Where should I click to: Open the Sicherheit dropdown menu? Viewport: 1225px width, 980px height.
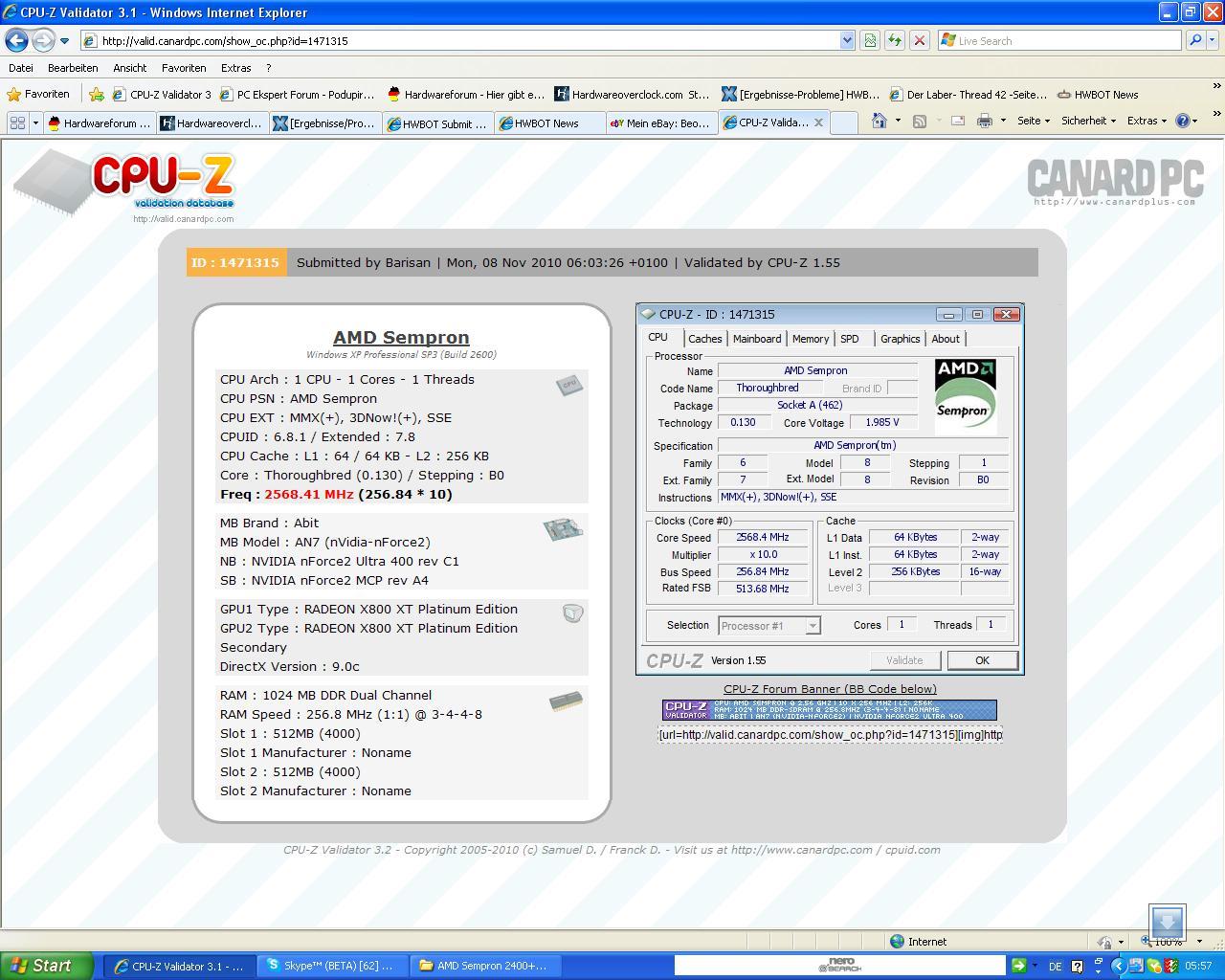coord(1088,121)
